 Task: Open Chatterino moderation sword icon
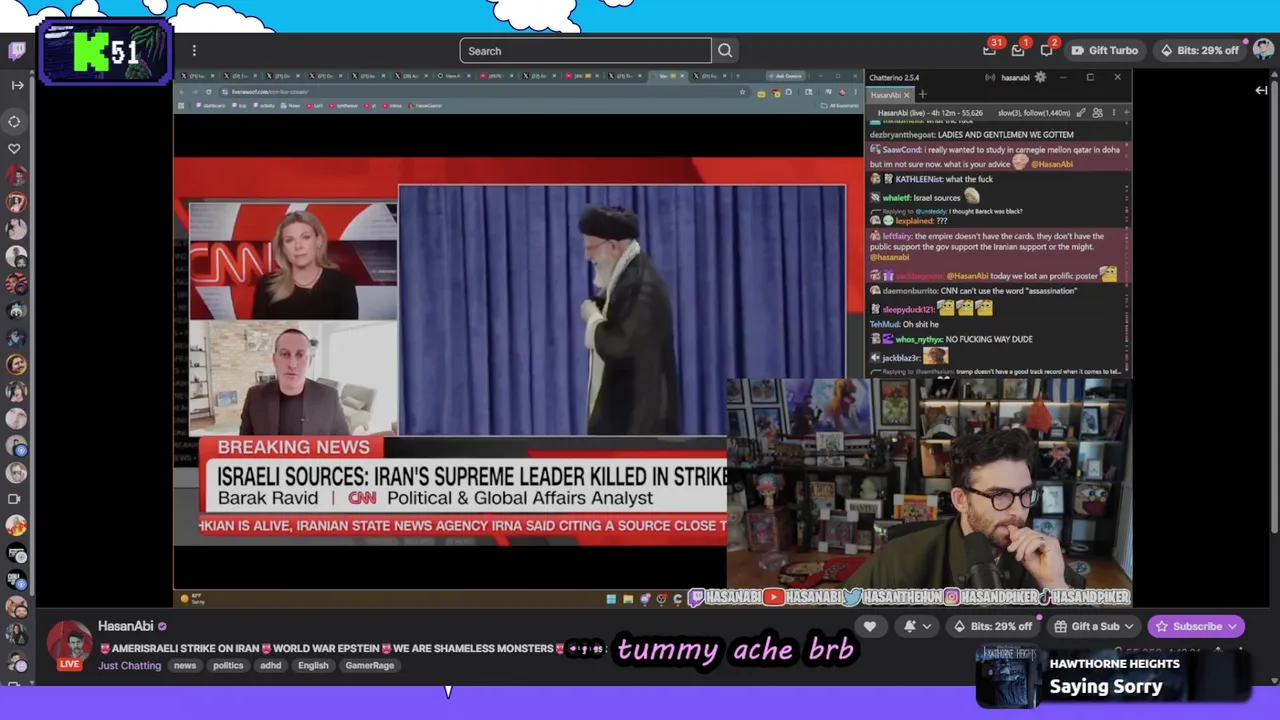[1080, 113]
